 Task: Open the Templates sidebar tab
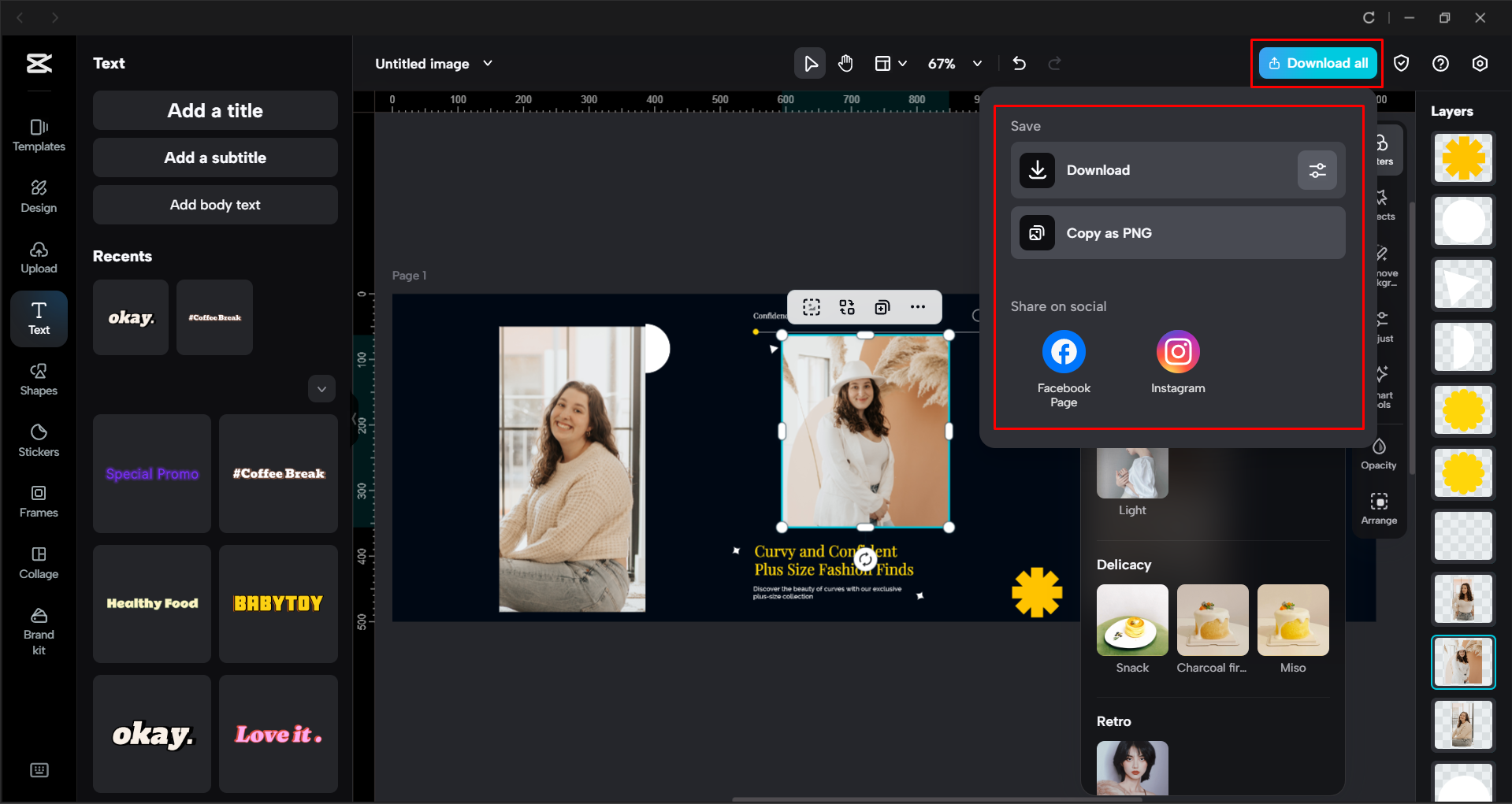click(x=39, y=135)
